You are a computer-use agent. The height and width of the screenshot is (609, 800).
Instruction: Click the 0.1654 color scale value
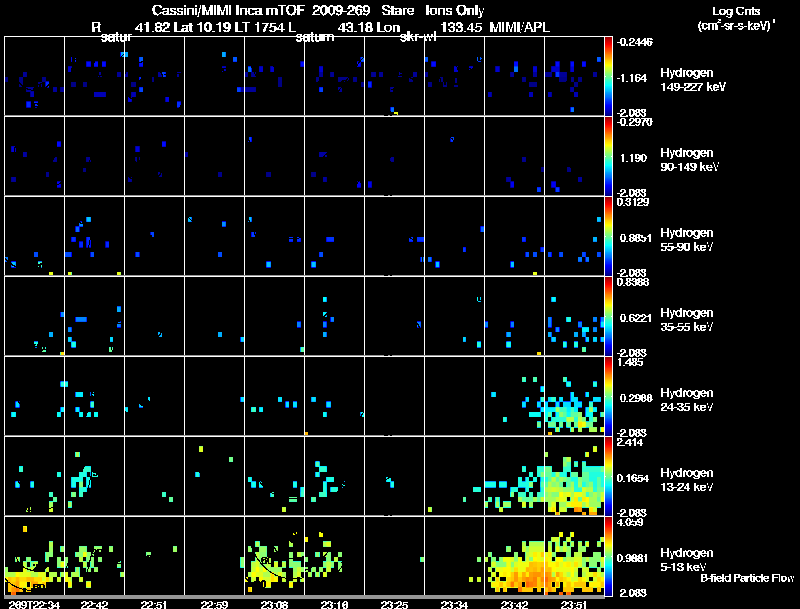click(x=633, y=478)
